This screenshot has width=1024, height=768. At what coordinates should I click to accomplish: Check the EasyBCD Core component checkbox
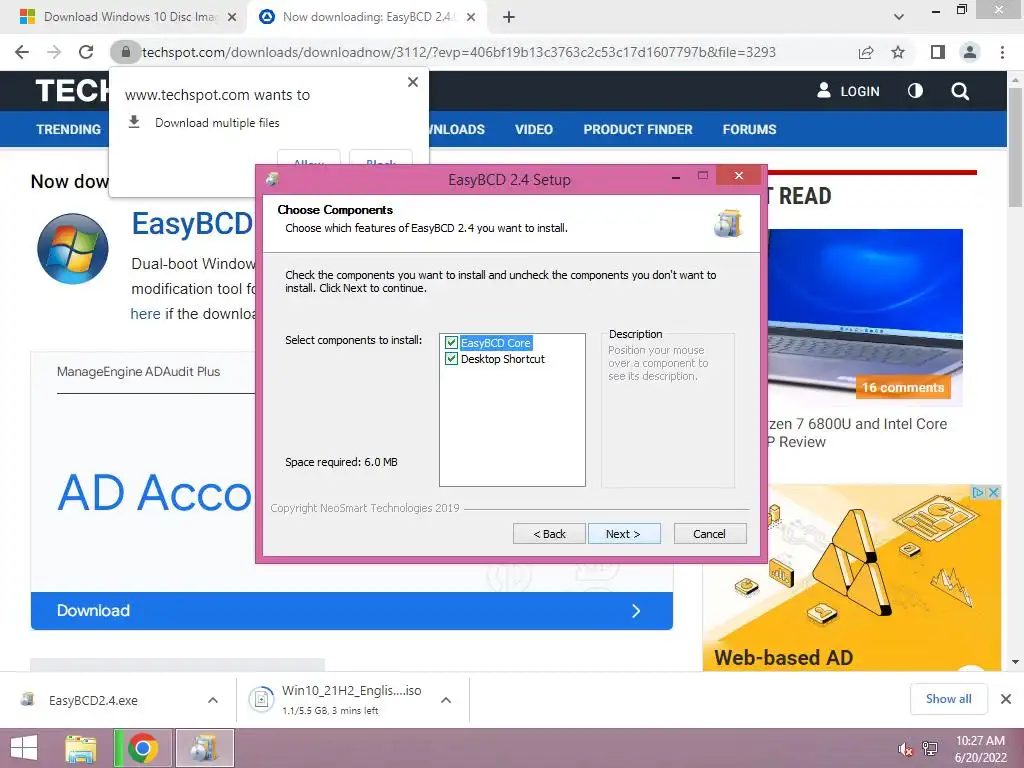click(451, 343)
